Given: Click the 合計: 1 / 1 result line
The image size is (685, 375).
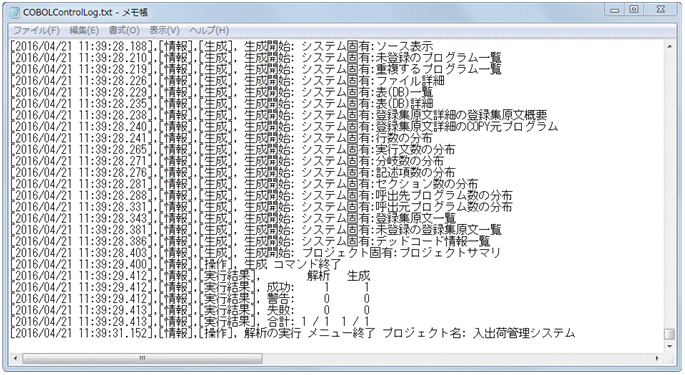Looking at the screenshot, I should pos(190,321).
